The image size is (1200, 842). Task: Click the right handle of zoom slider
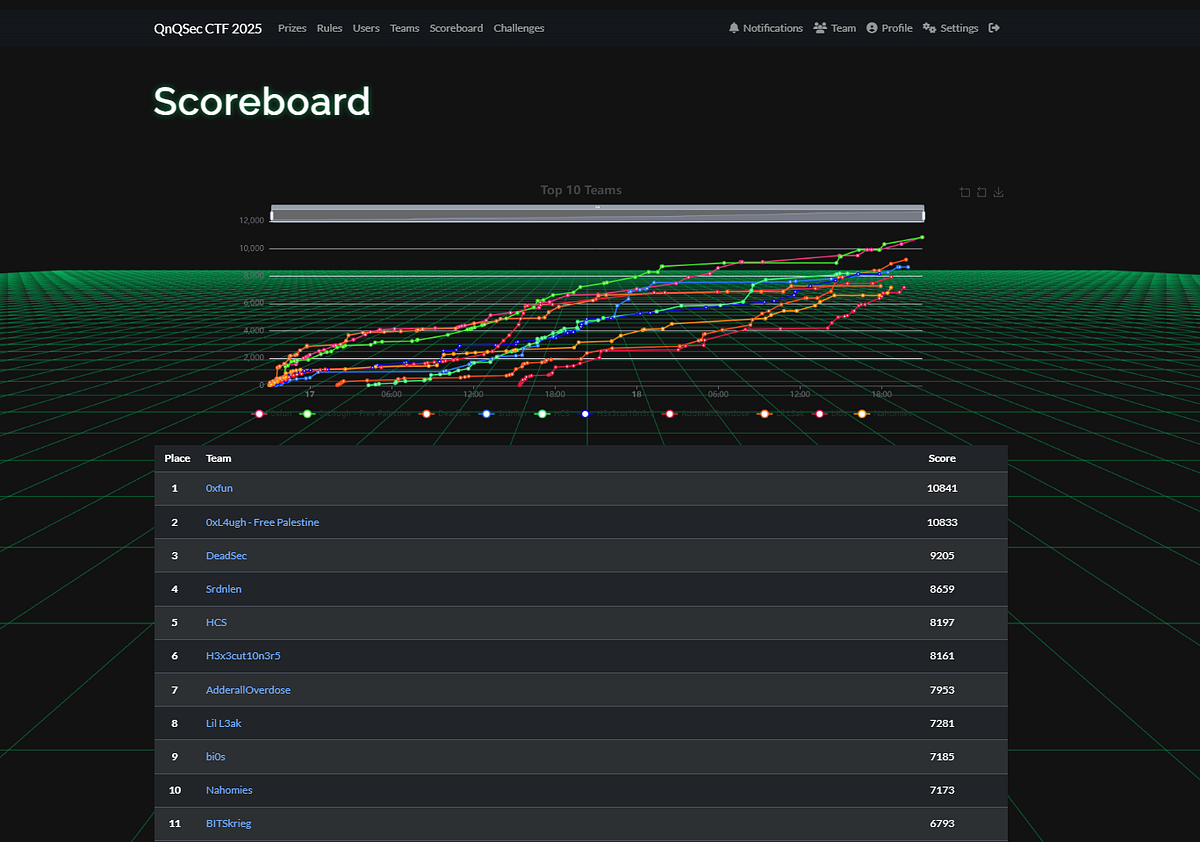click(923, 214)
